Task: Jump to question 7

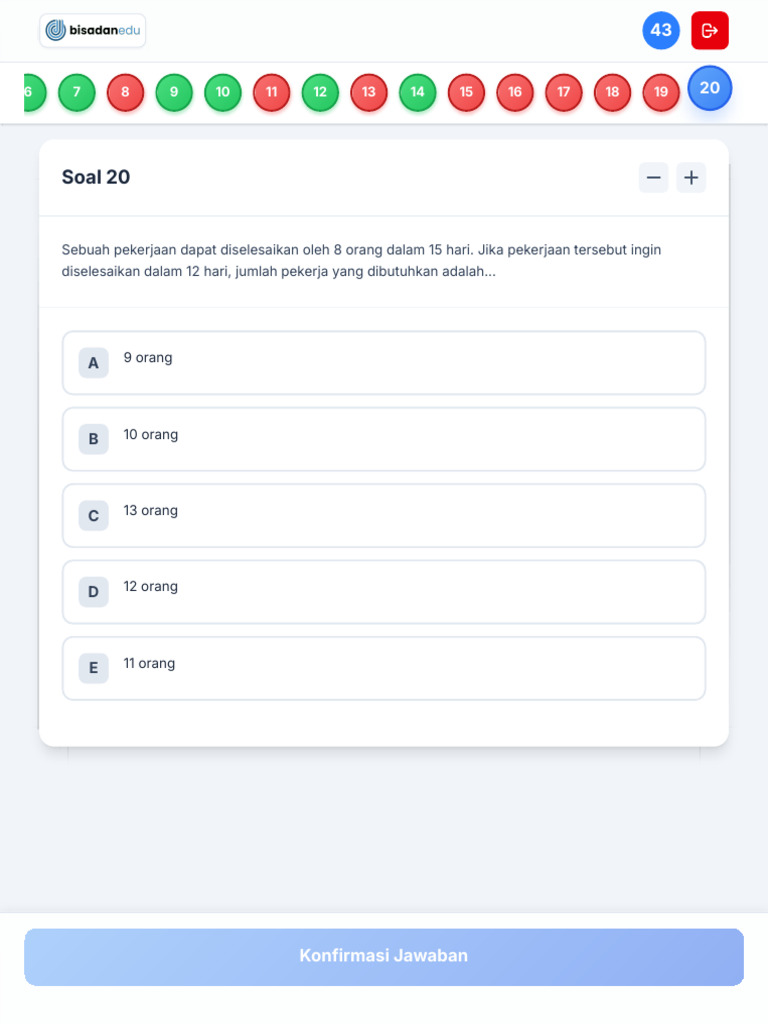Action: pyautogui.click(x=76, y=92)
